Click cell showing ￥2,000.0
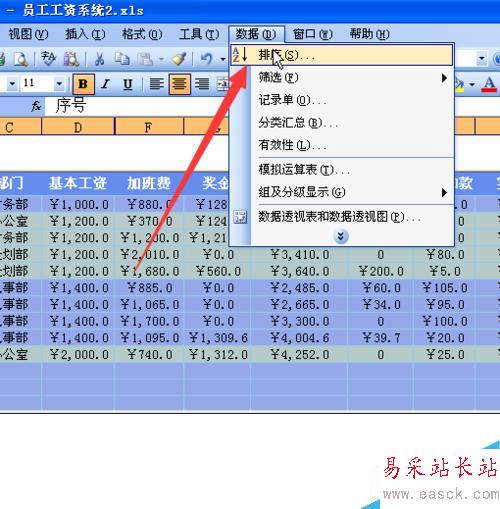 (78, 354)
